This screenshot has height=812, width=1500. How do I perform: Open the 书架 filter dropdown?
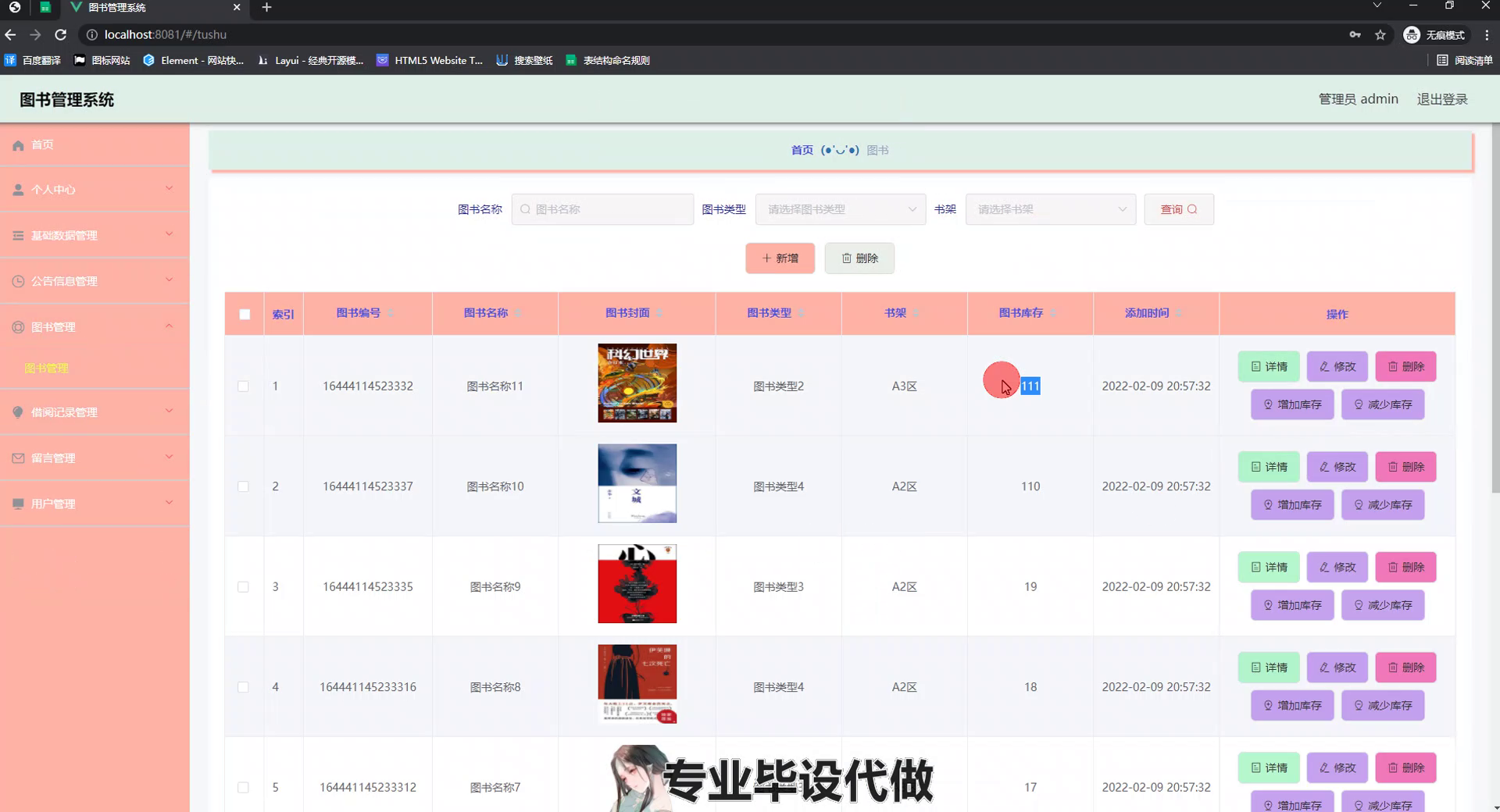pos(1051,209)
